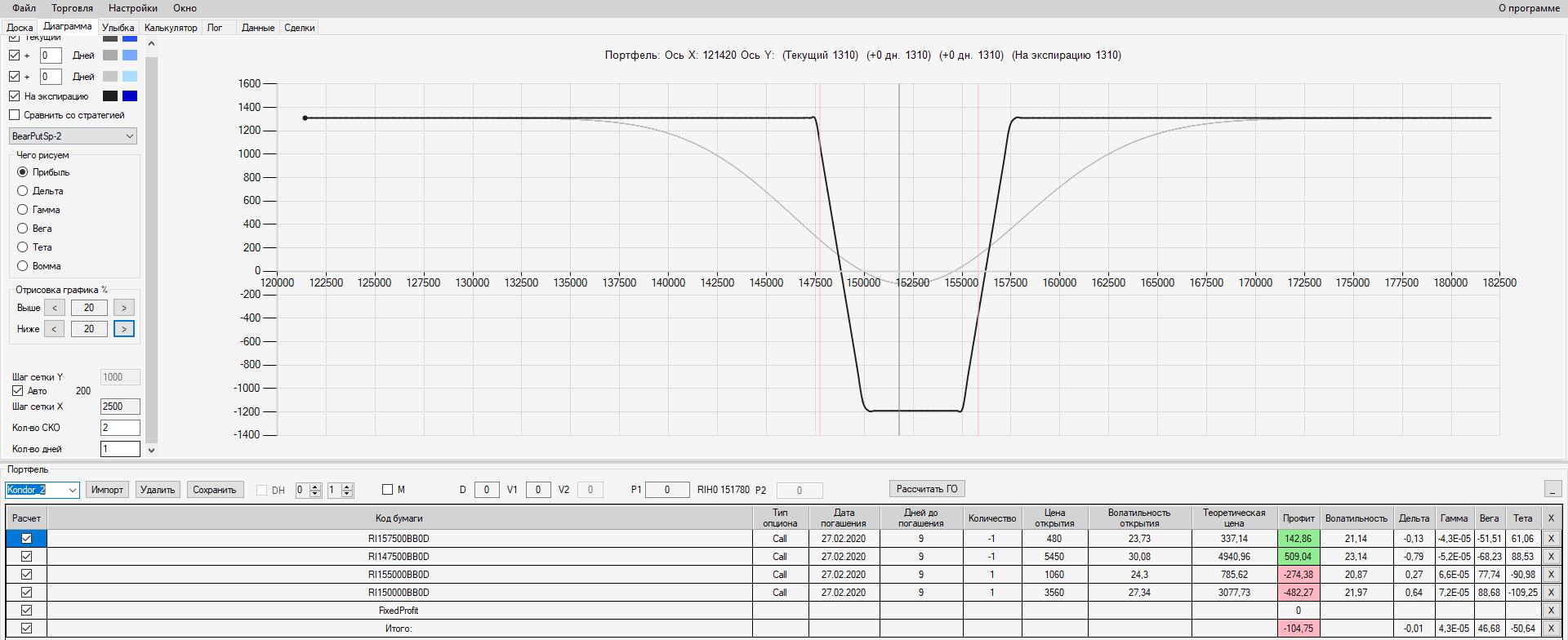Viewport: 1568px width, 640px height.
Task: Decrease the spinner showing 1 beside DH
Action: [x=347, y=493]
